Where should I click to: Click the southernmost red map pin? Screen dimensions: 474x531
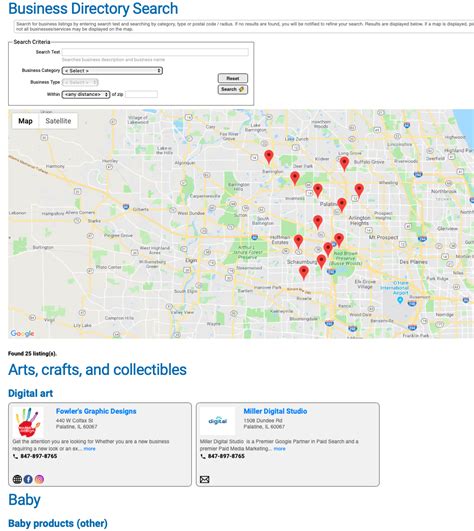[x=304, y=273]
